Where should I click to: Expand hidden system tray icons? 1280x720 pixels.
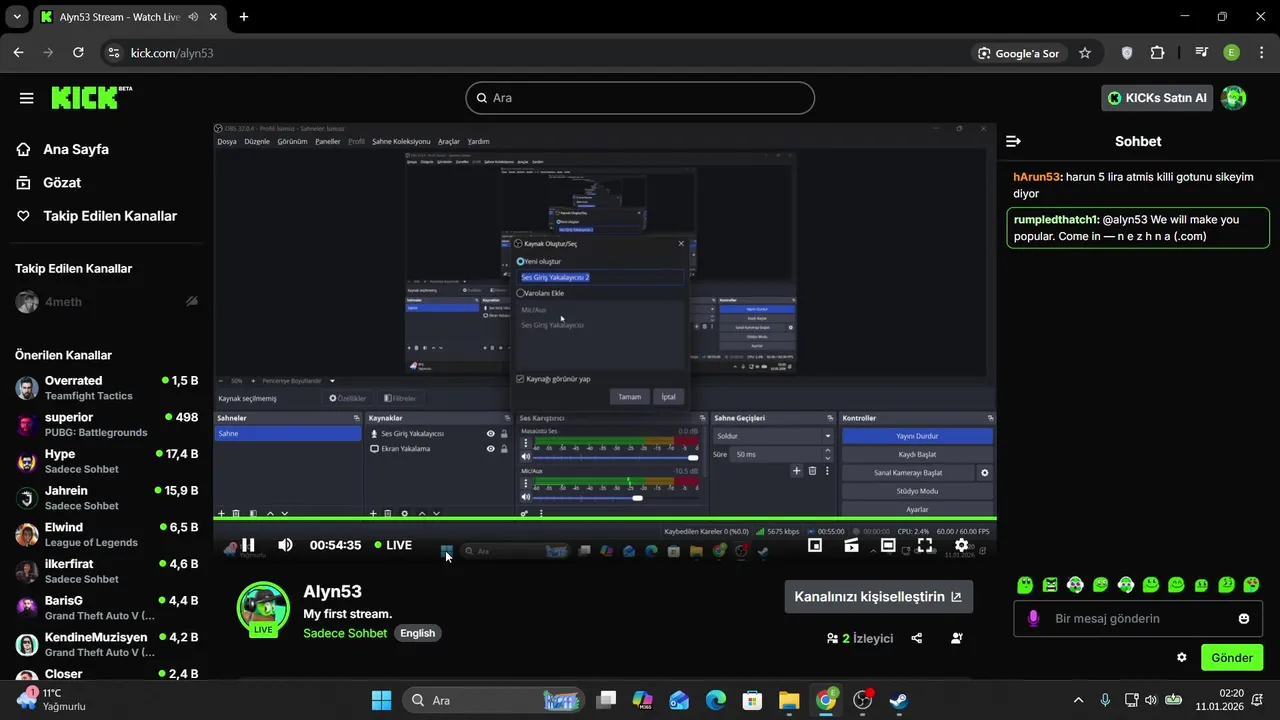coord(1078,700)
